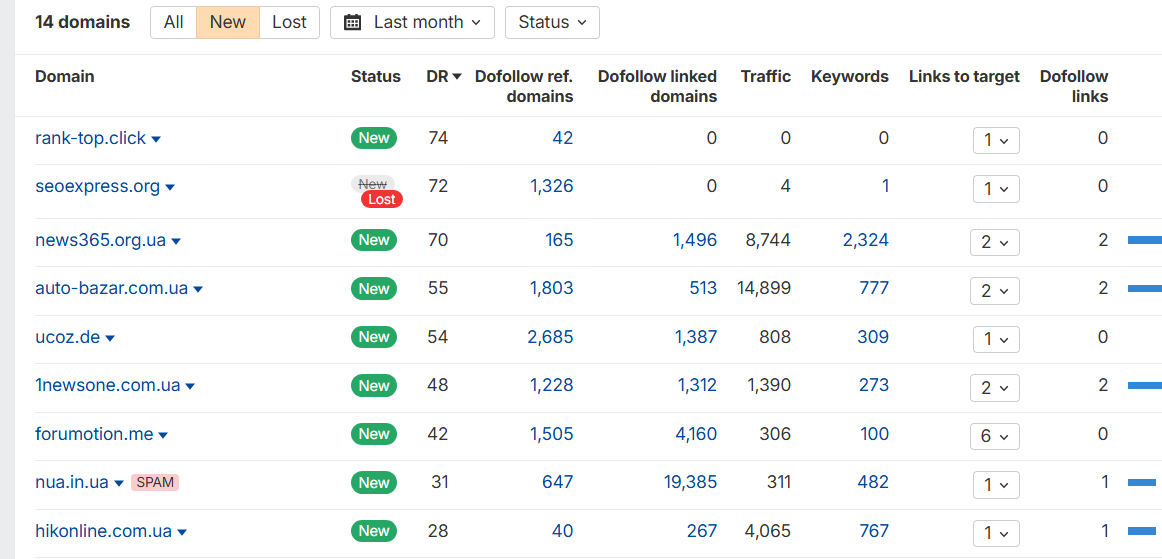Expand the caret next to ucoz.de

[110, 338]
